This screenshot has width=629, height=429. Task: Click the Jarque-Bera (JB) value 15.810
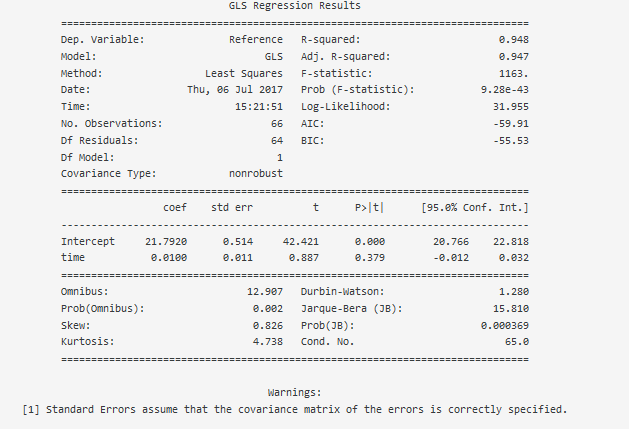(511, 309)
